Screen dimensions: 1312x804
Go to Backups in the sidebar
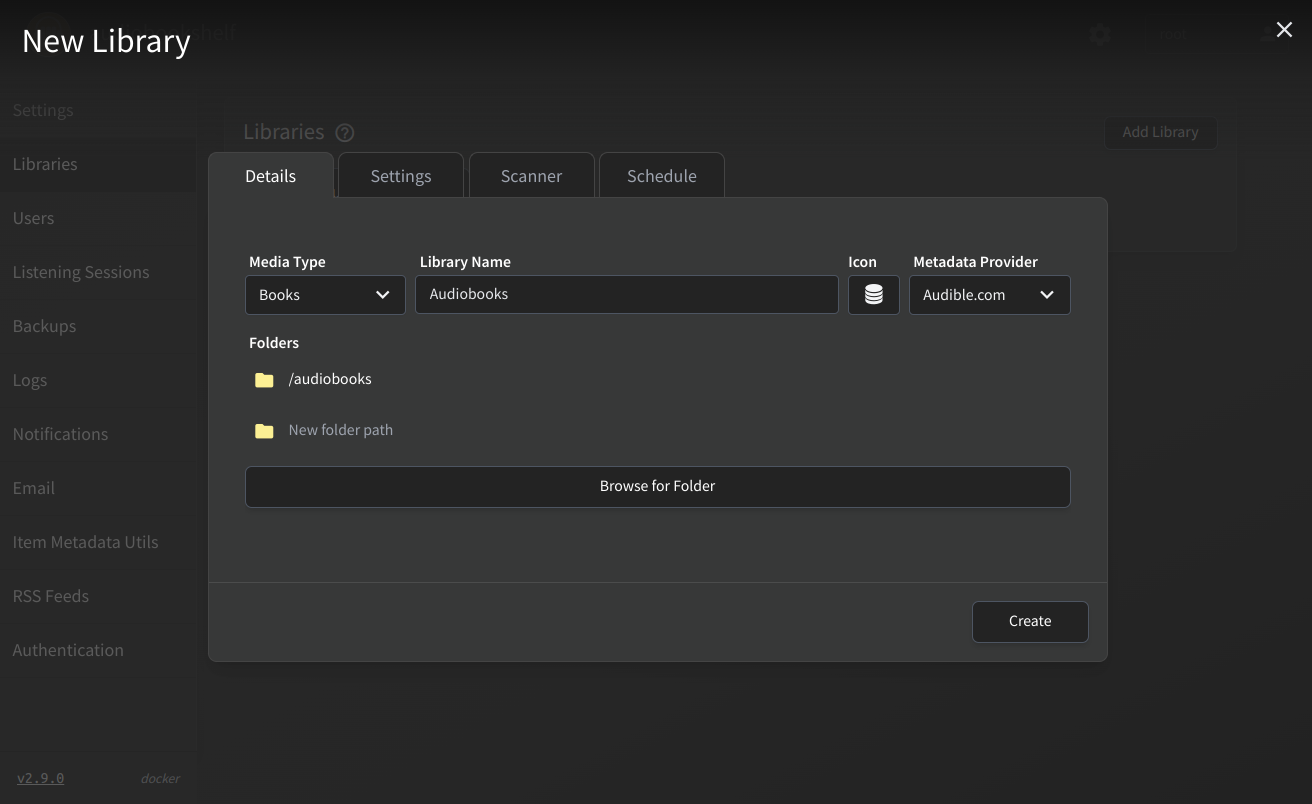pos(44,326)
